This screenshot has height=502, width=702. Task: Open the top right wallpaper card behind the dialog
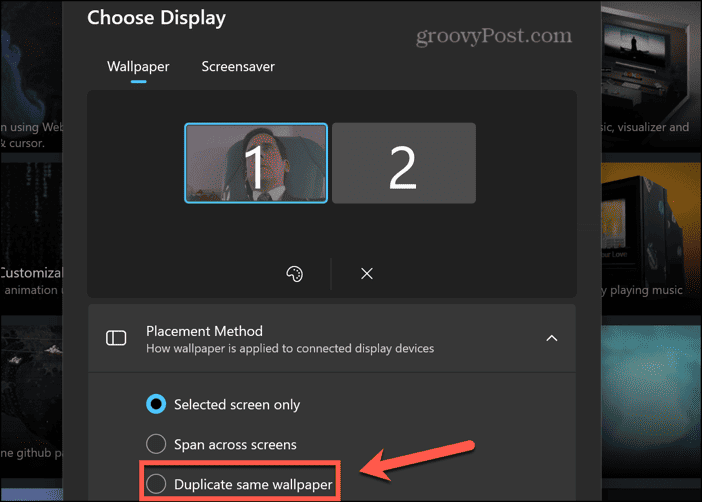click(651, 75)
